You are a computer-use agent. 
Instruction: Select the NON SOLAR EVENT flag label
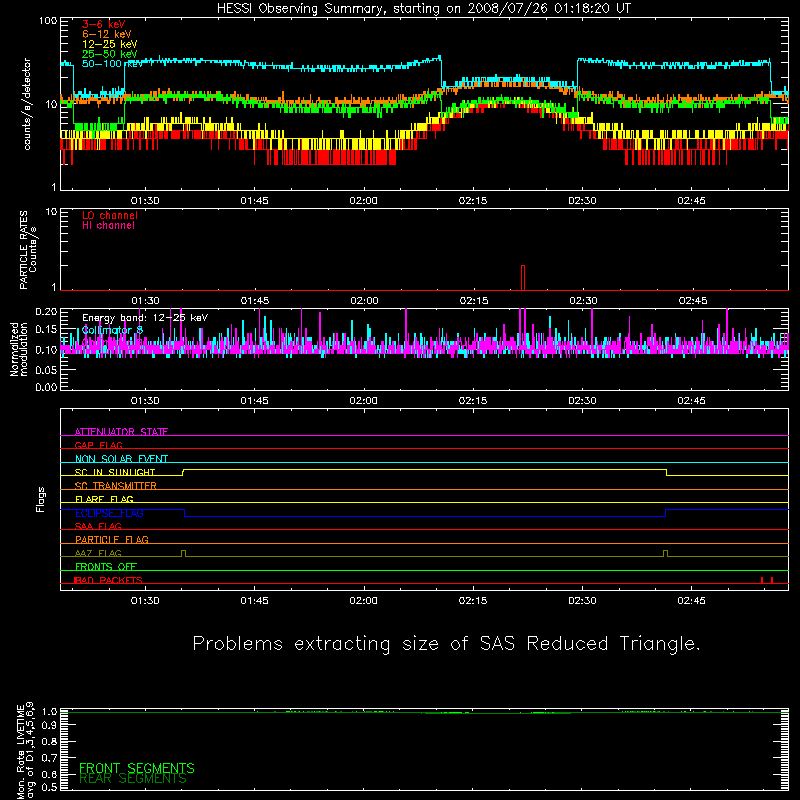[121, 459]
